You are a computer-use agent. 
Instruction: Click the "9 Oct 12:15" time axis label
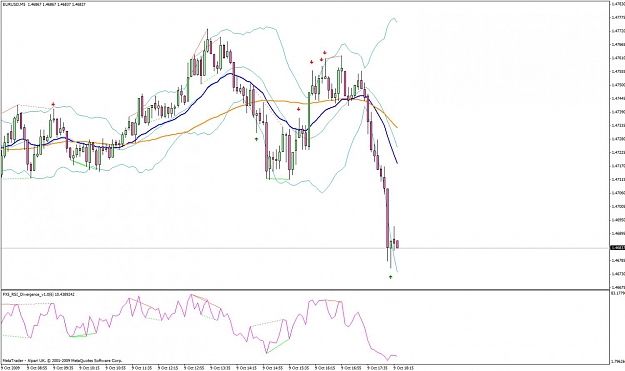point(167,368)
